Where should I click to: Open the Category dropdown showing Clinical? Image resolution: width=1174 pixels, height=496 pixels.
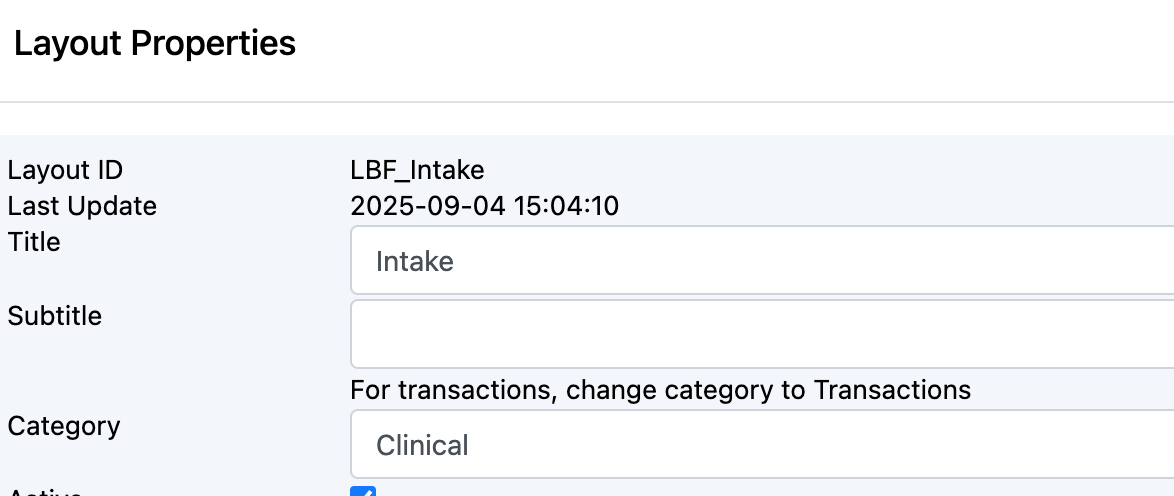coord(760,445)
